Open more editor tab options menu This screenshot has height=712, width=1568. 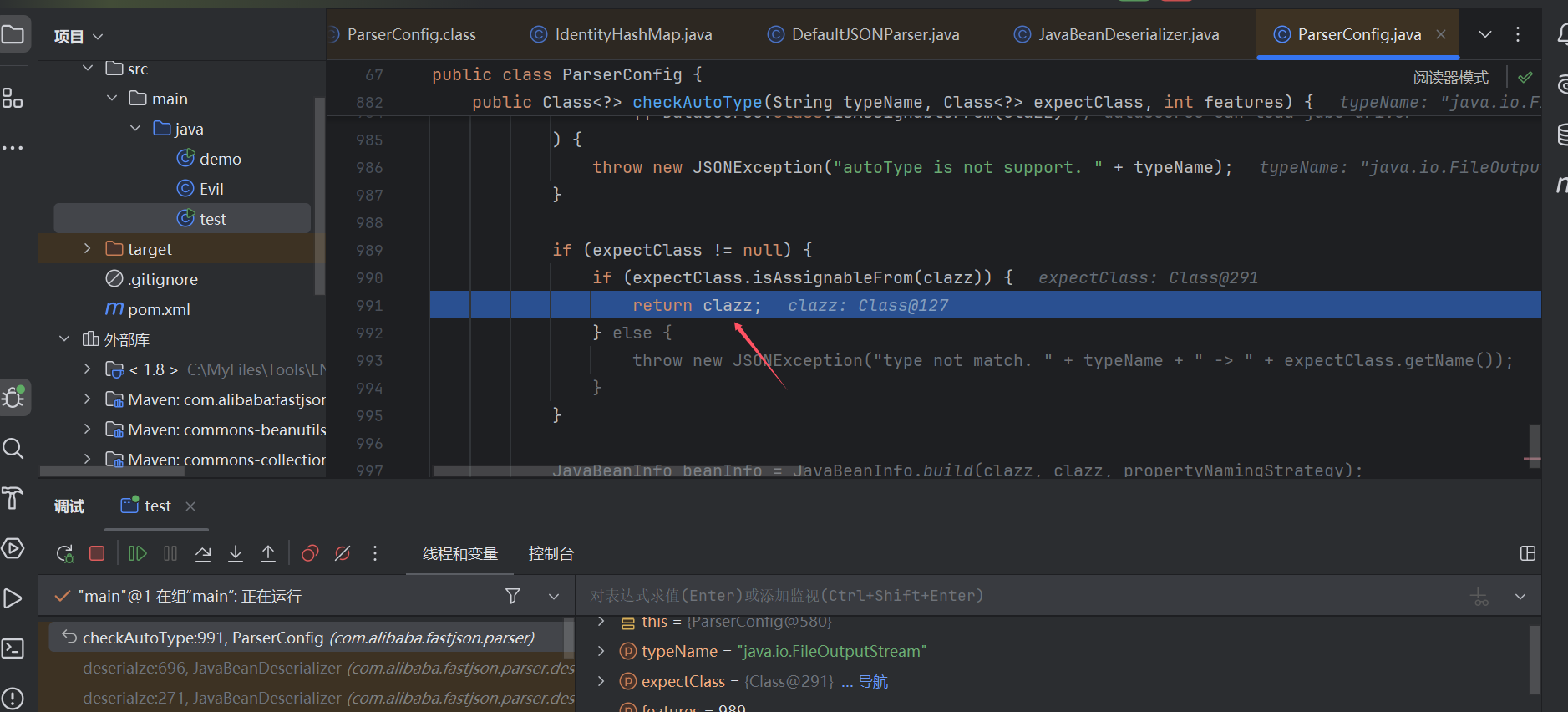tap(1518, 34)
